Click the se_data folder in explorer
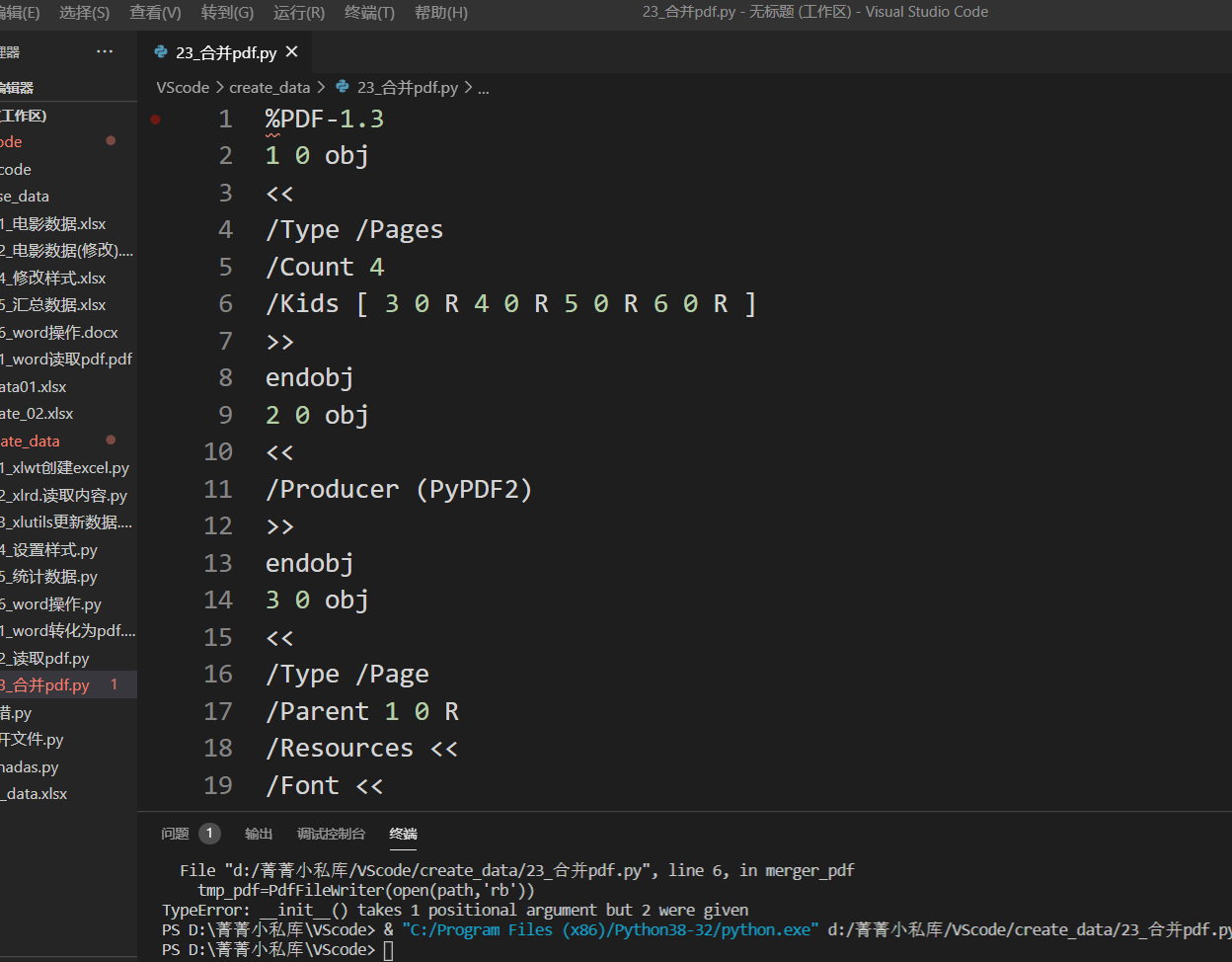 click(25, 197)
